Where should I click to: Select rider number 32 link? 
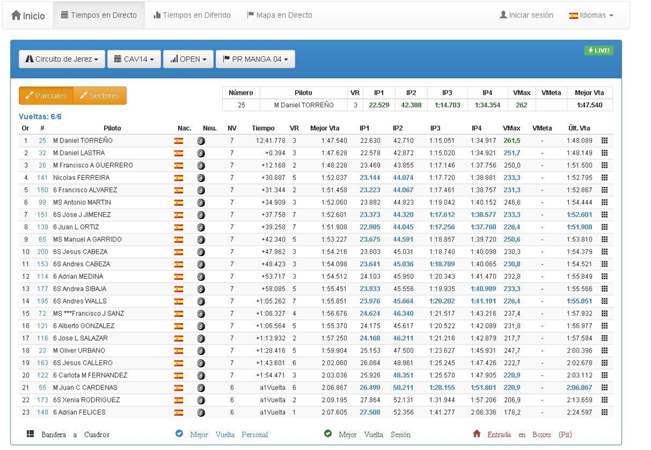(x=42, y=153)
